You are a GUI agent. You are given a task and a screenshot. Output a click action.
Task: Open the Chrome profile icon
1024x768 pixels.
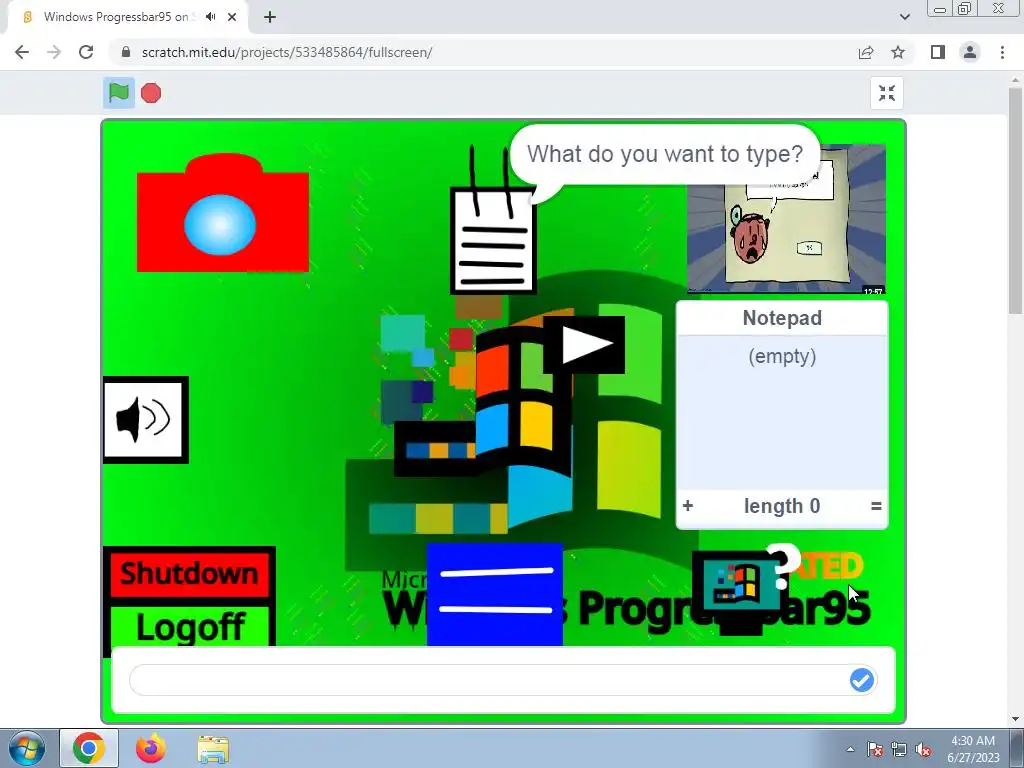click(x=970, y=52)
